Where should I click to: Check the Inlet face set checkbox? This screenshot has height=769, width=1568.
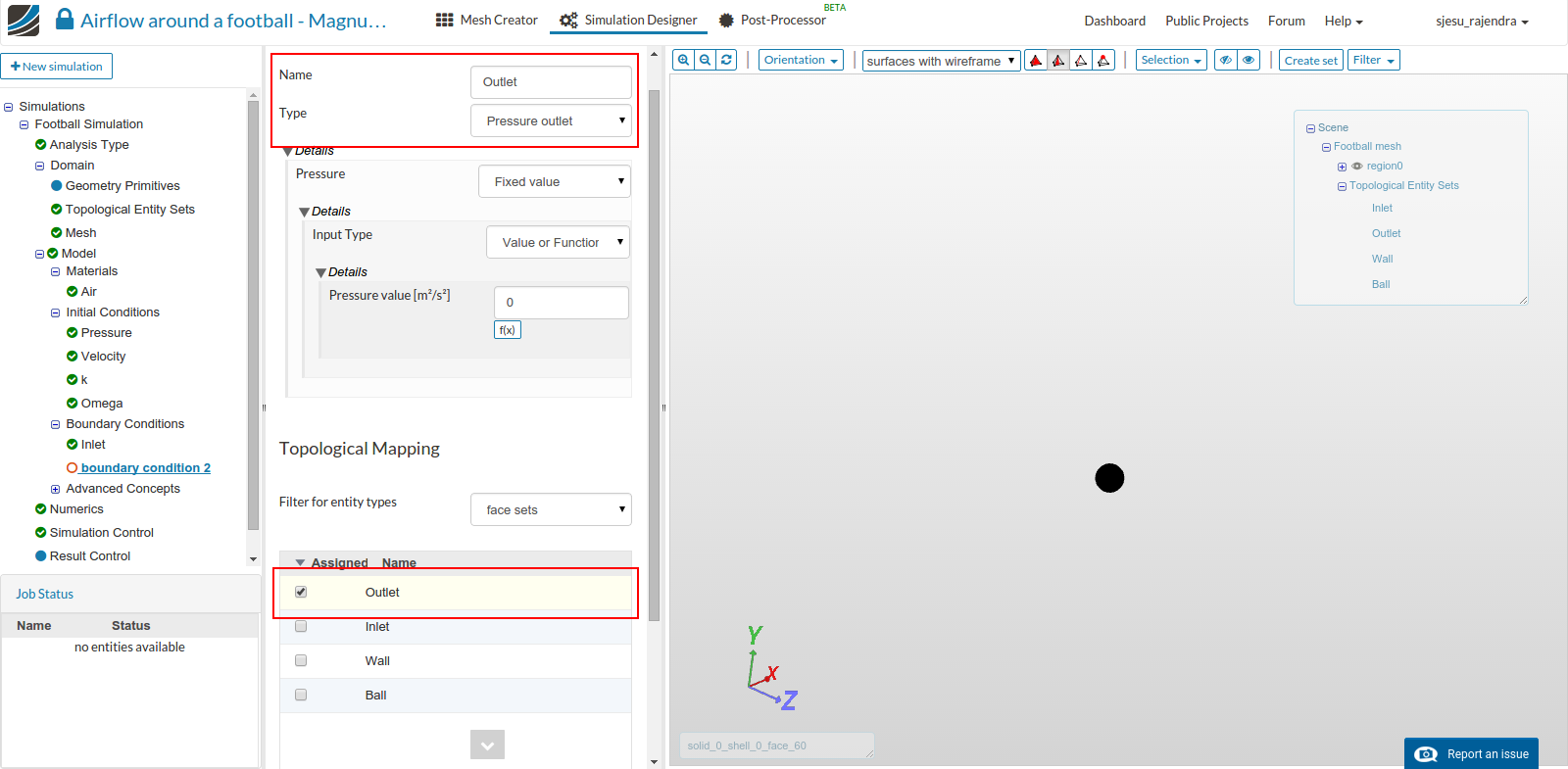[x=301, y=626]
